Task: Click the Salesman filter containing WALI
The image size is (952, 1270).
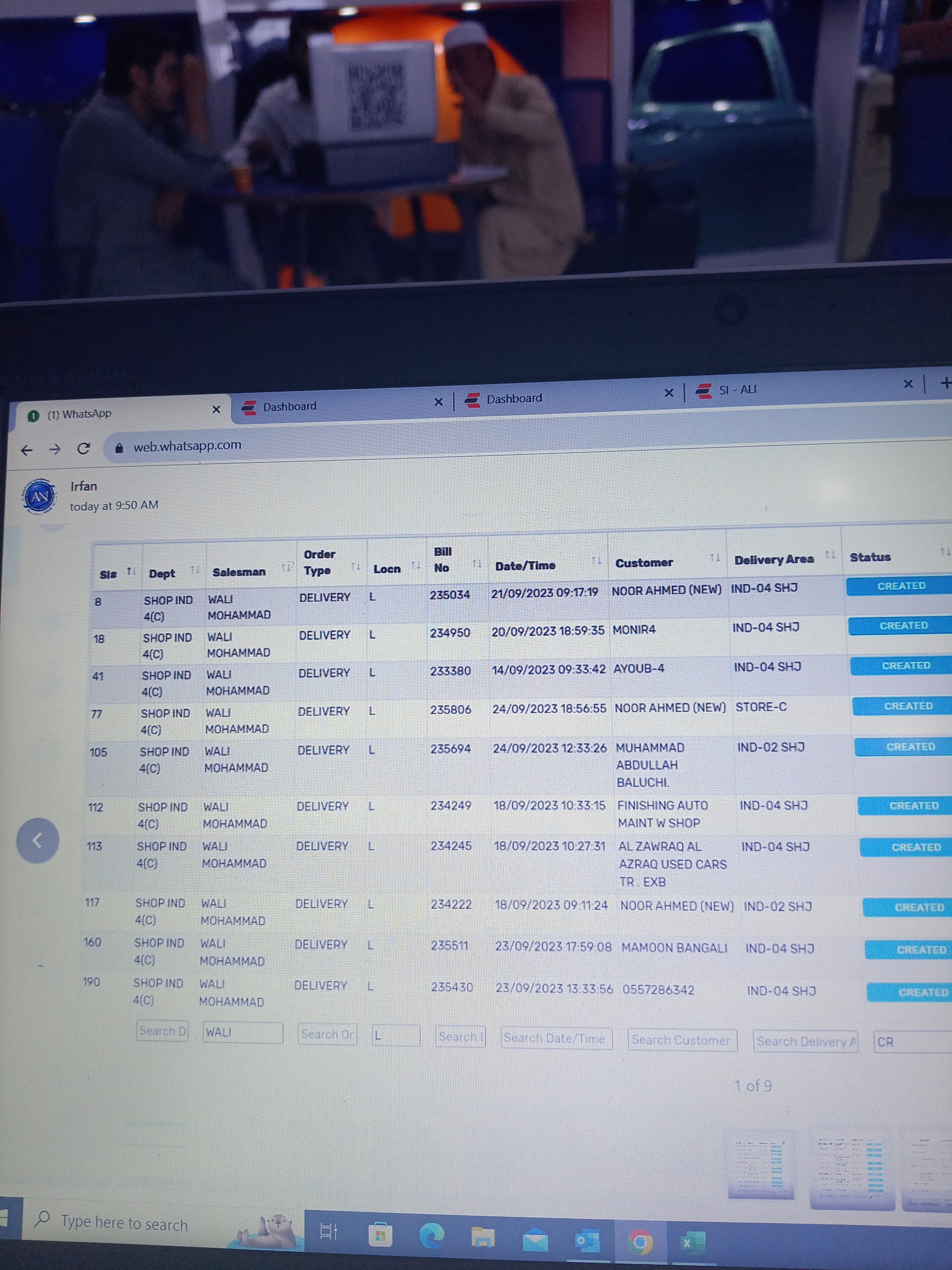Action: (x=243, y=1032)
